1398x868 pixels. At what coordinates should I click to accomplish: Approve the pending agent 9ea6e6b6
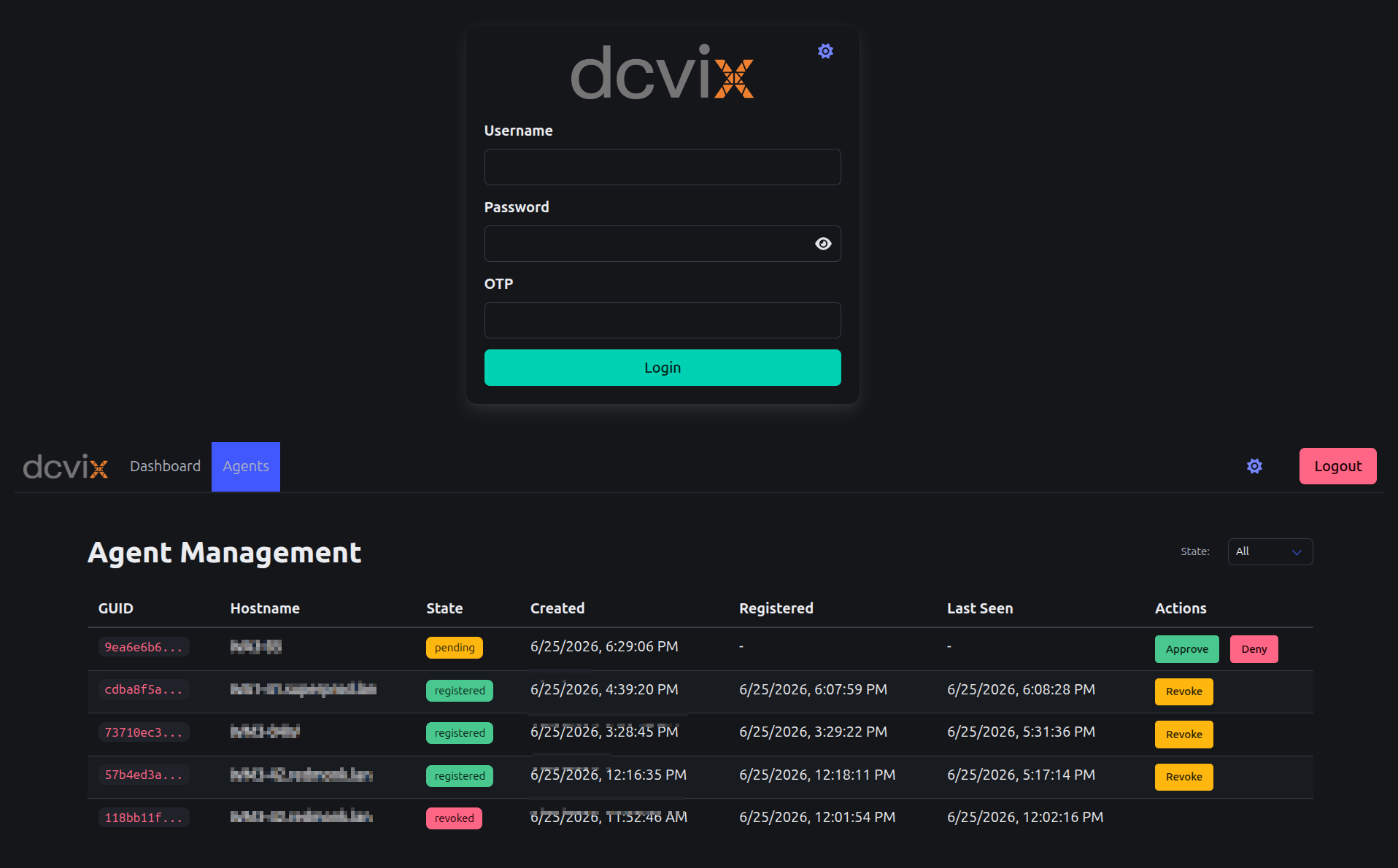(x=1186, y=649)
